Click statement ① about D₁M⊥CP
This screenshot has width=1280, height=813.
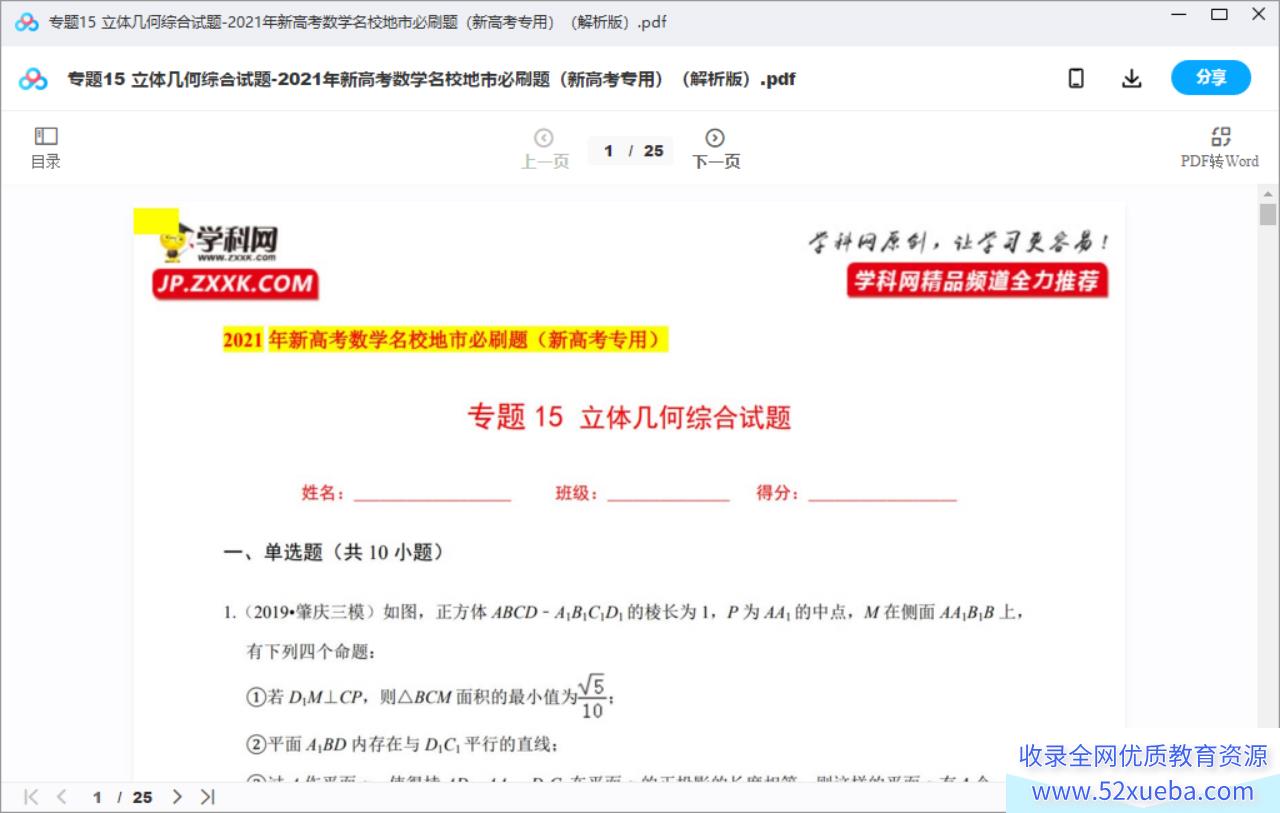click(430, 697)
